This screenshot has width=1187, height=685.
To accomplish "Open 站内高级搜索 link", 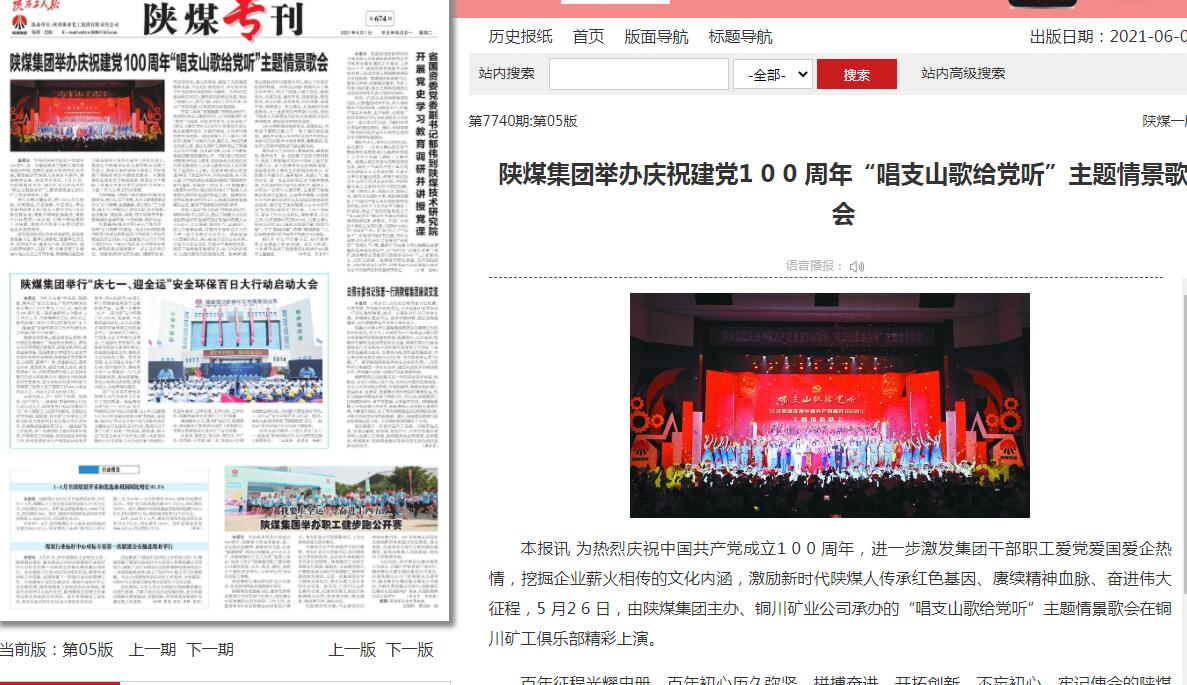I will (x=963, y=73).
